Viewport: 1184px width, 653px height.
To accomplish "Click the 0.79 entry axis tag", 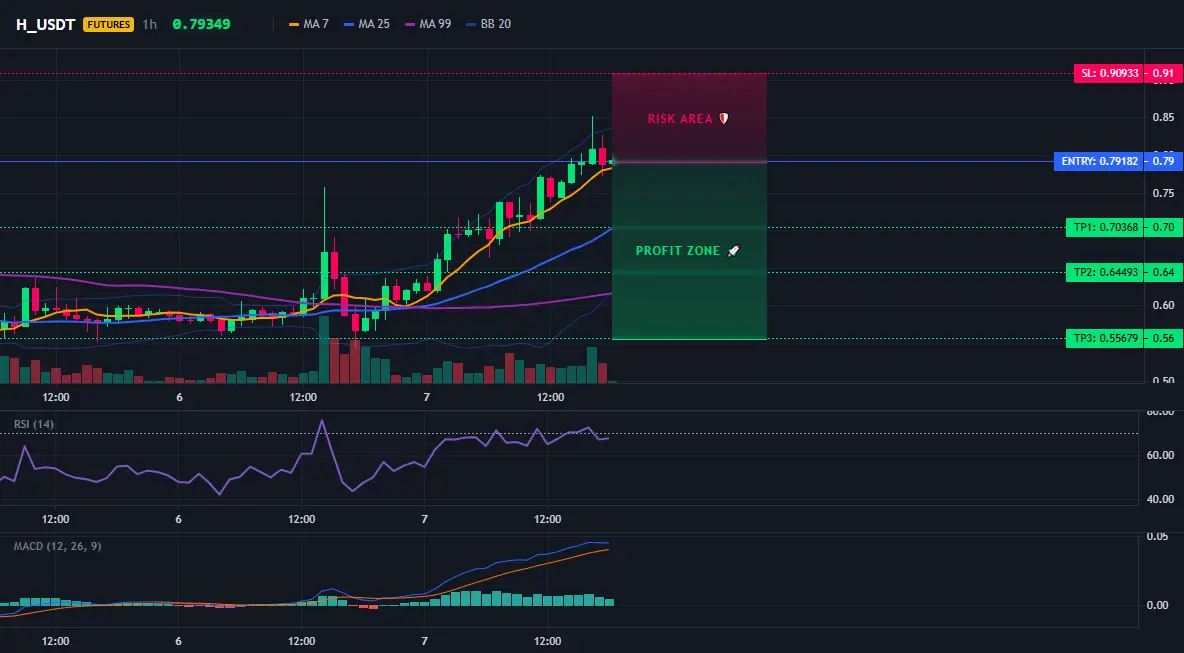I will point(1164,161).
